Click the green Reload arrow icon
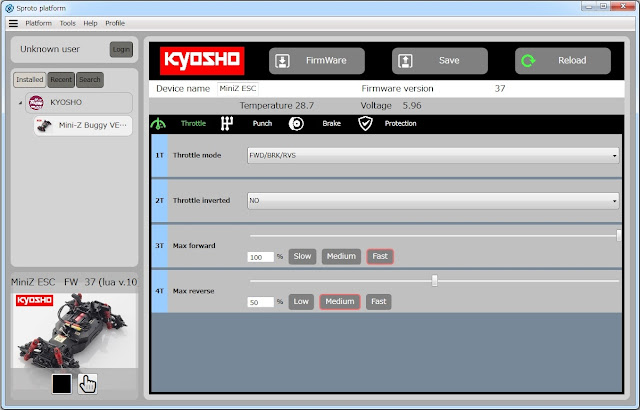The image size is (640, 410). [x=528, y=61]
